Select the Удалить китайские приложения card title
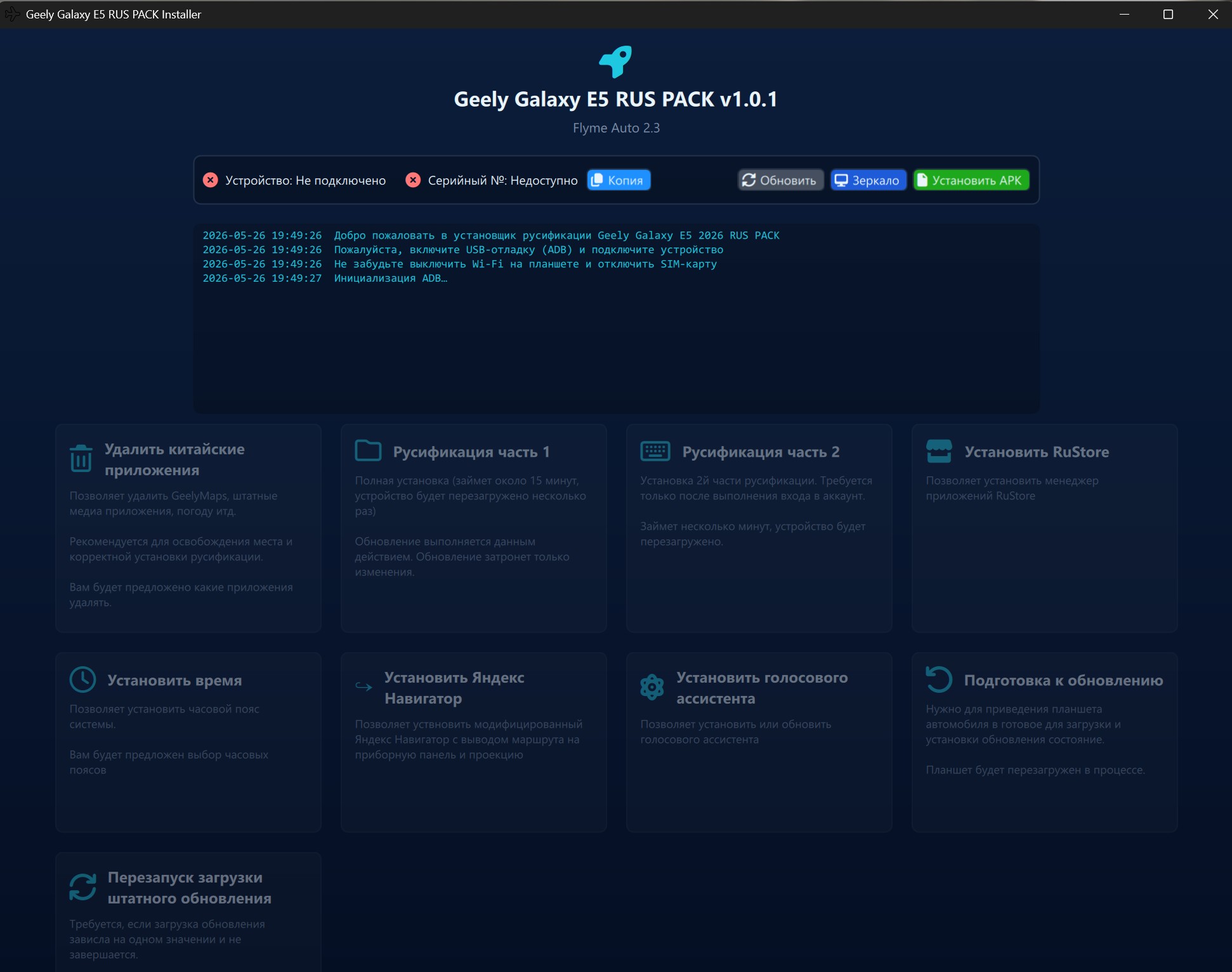Screen dimensions: 1232x972 [174, 459]
